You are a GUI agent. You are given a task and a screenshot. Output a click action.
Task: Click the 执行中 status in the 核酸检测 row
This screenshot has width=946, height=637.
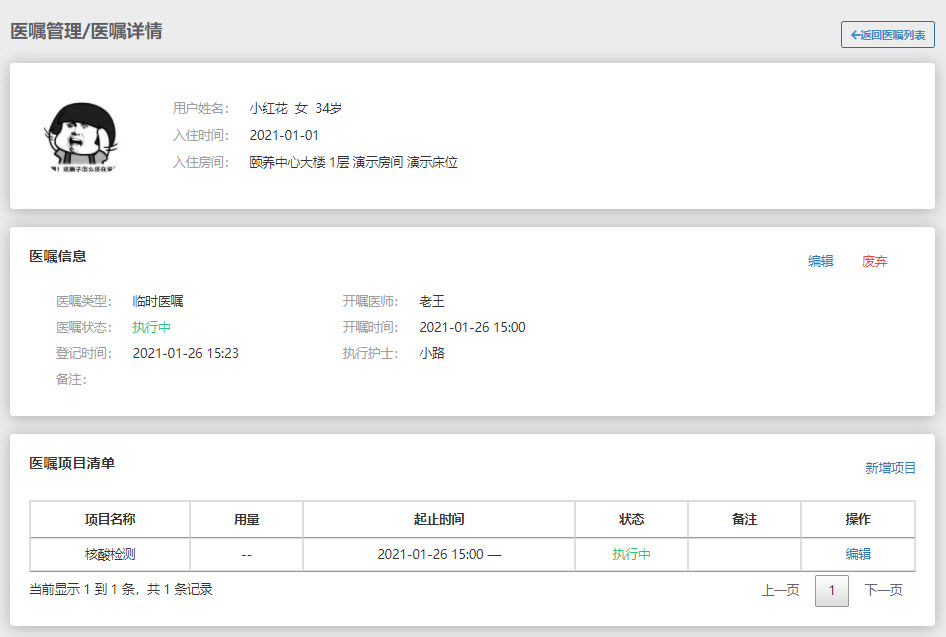[x=632, y=554]
